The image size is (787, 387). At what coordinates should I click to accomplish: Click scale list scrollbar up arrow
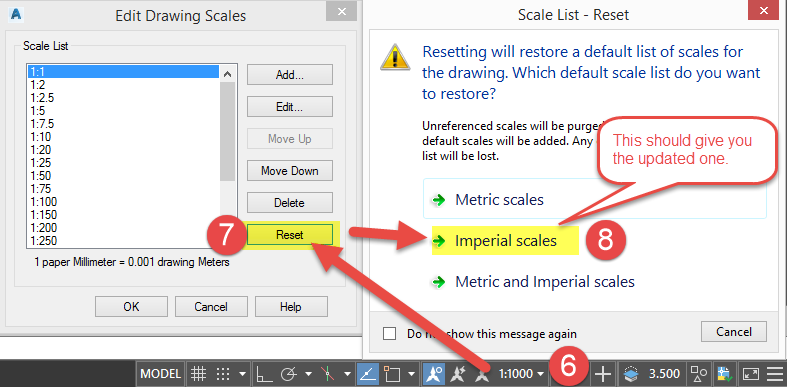coord(227,74)
